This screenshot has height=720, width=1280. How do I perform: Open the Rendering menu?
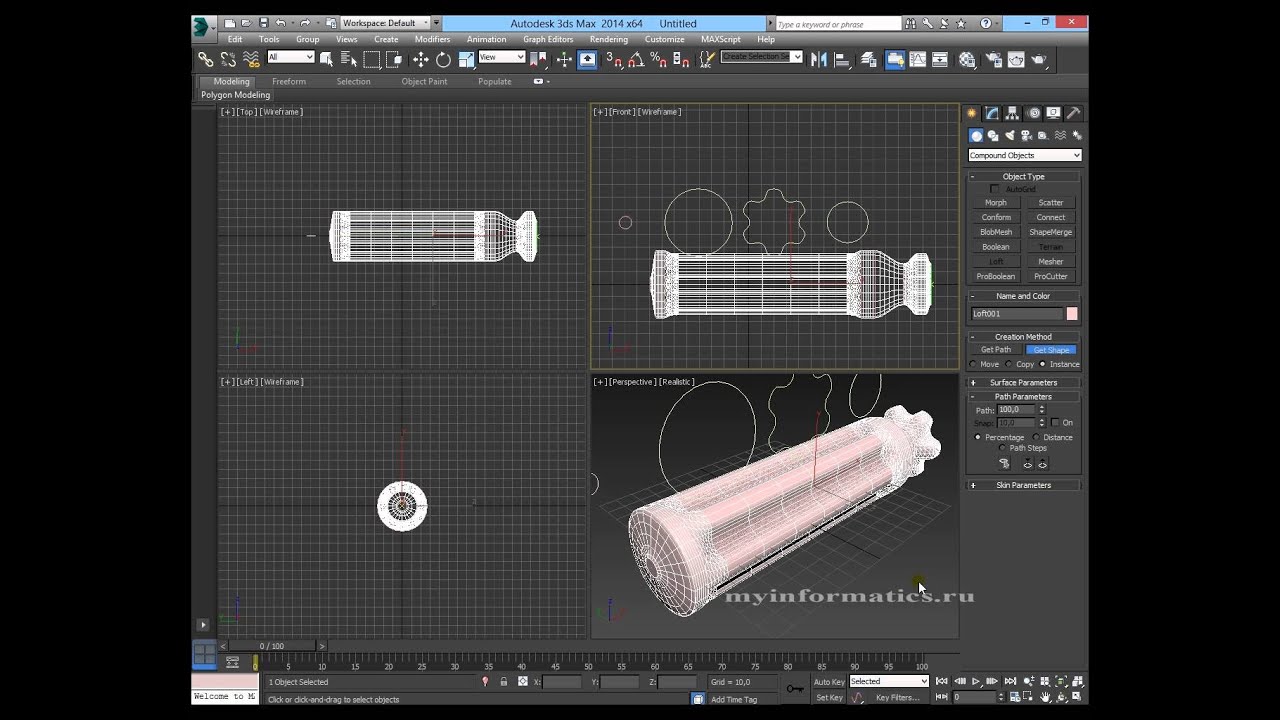609,39
